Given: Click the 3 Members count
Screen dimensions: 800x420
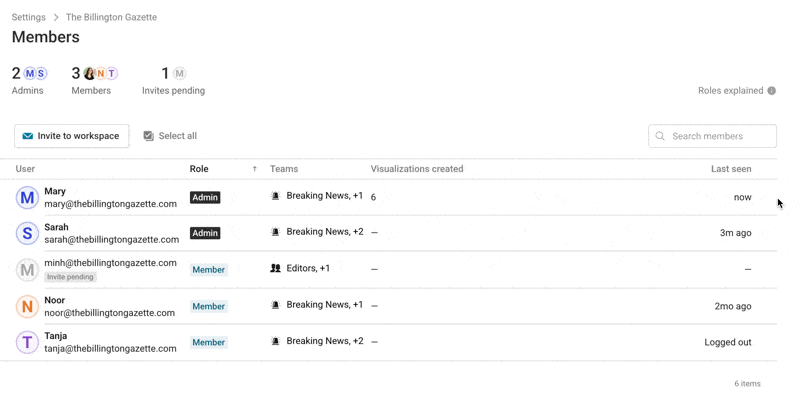Looking at the screenshot, I should [x=76, y=73].
